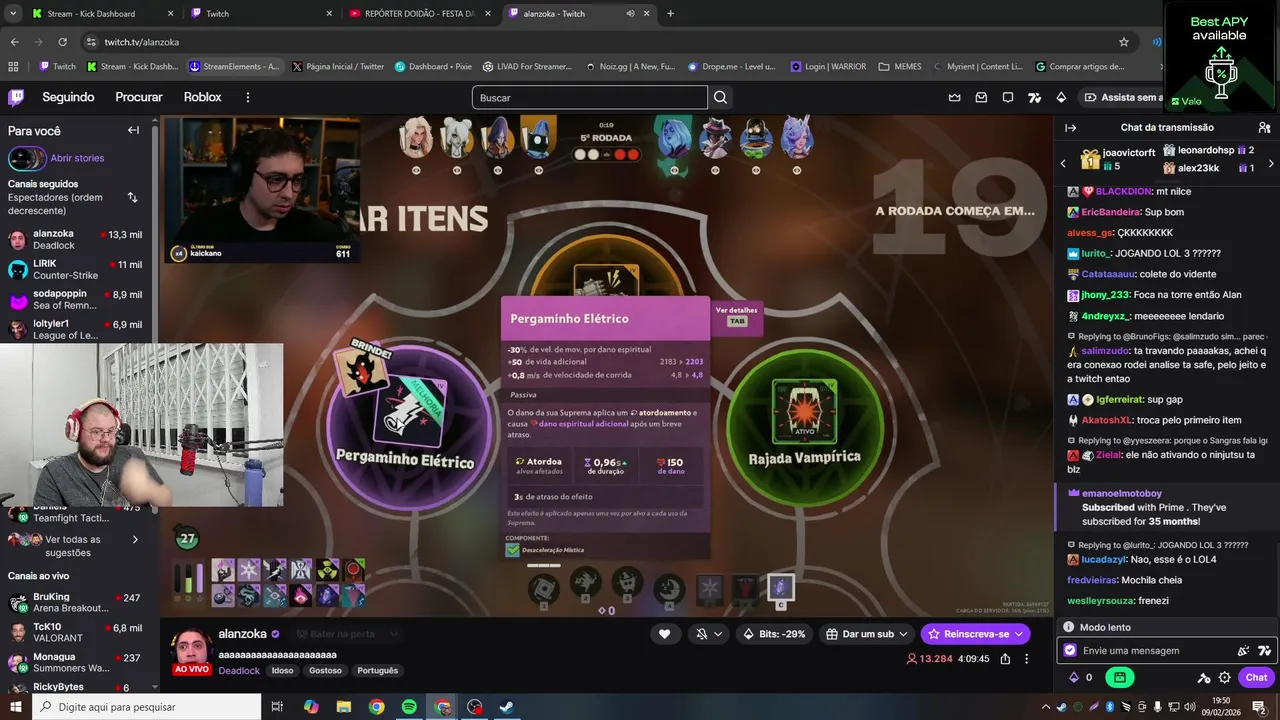Open a new browser tab

pos(670,14)
